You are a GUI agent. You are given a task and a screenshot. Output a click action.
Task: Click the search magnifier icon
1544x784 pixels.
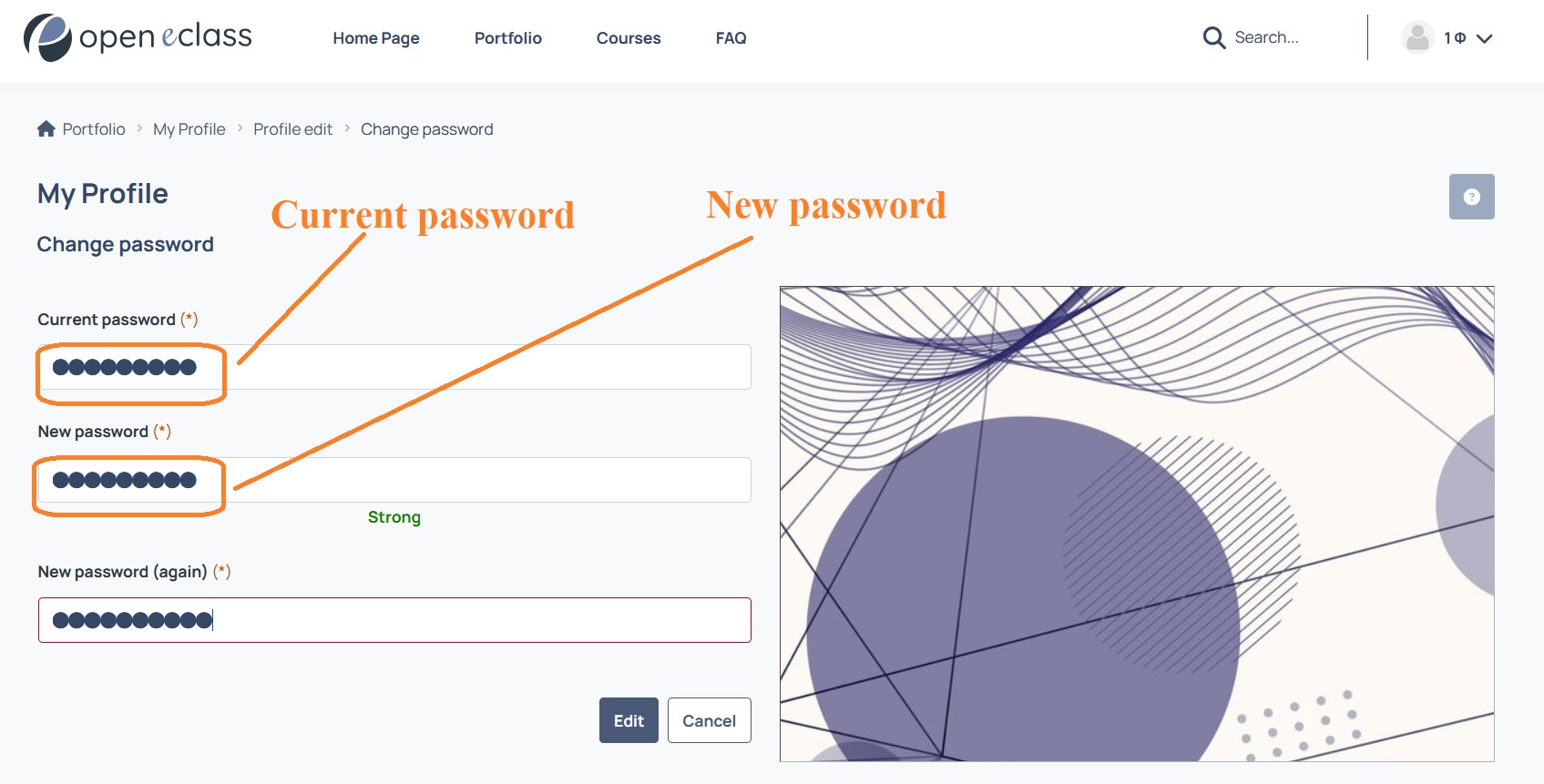click(x=1213, y=37)
